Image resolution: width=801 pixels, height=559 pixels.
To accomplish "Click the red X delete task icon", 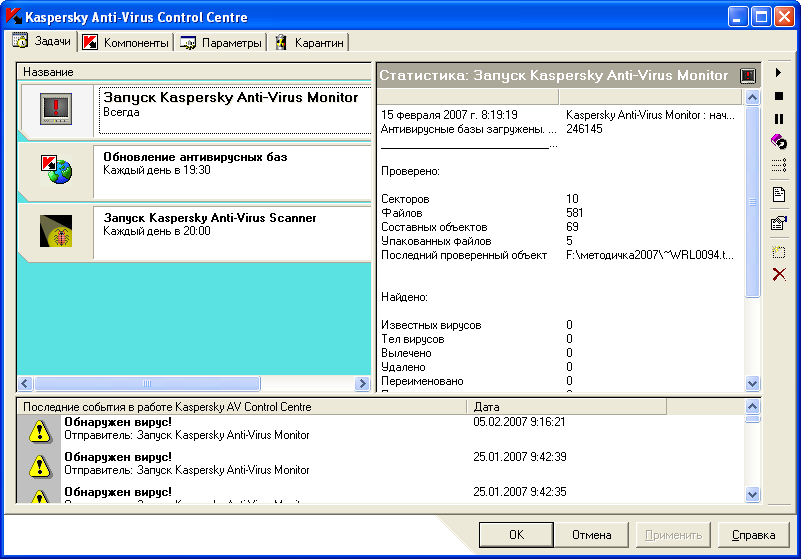I will pos(779,274).
